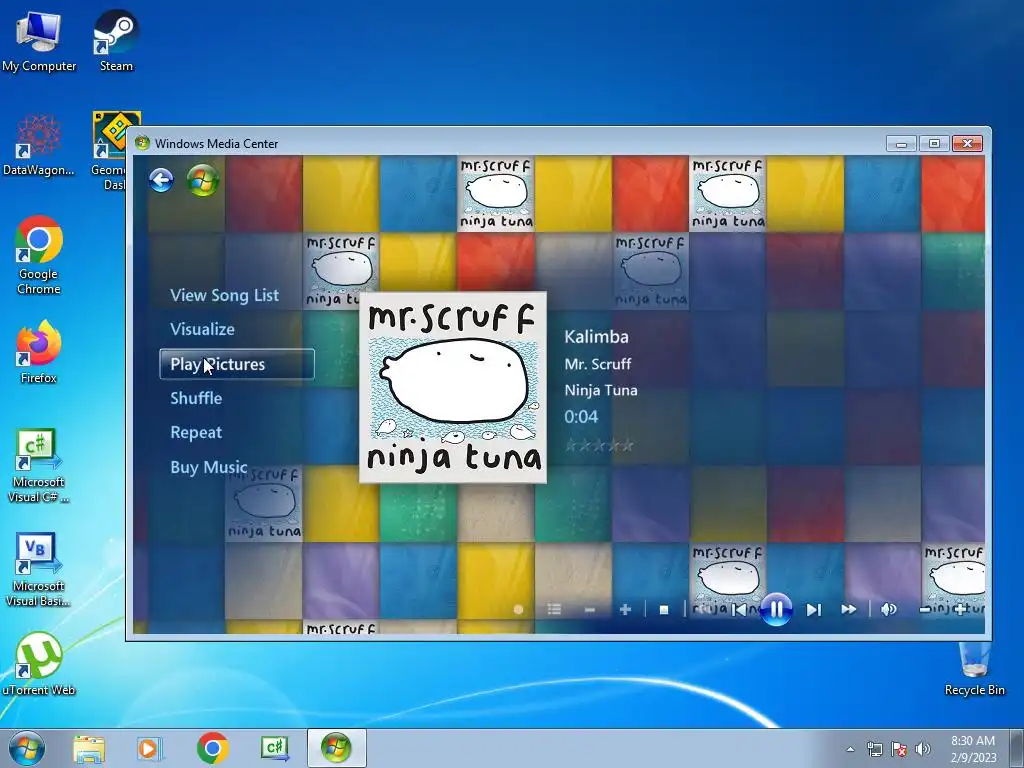Go back using the blue back arrow
Viewport: 1024px width, 768px height.
[x=161, y=180]
